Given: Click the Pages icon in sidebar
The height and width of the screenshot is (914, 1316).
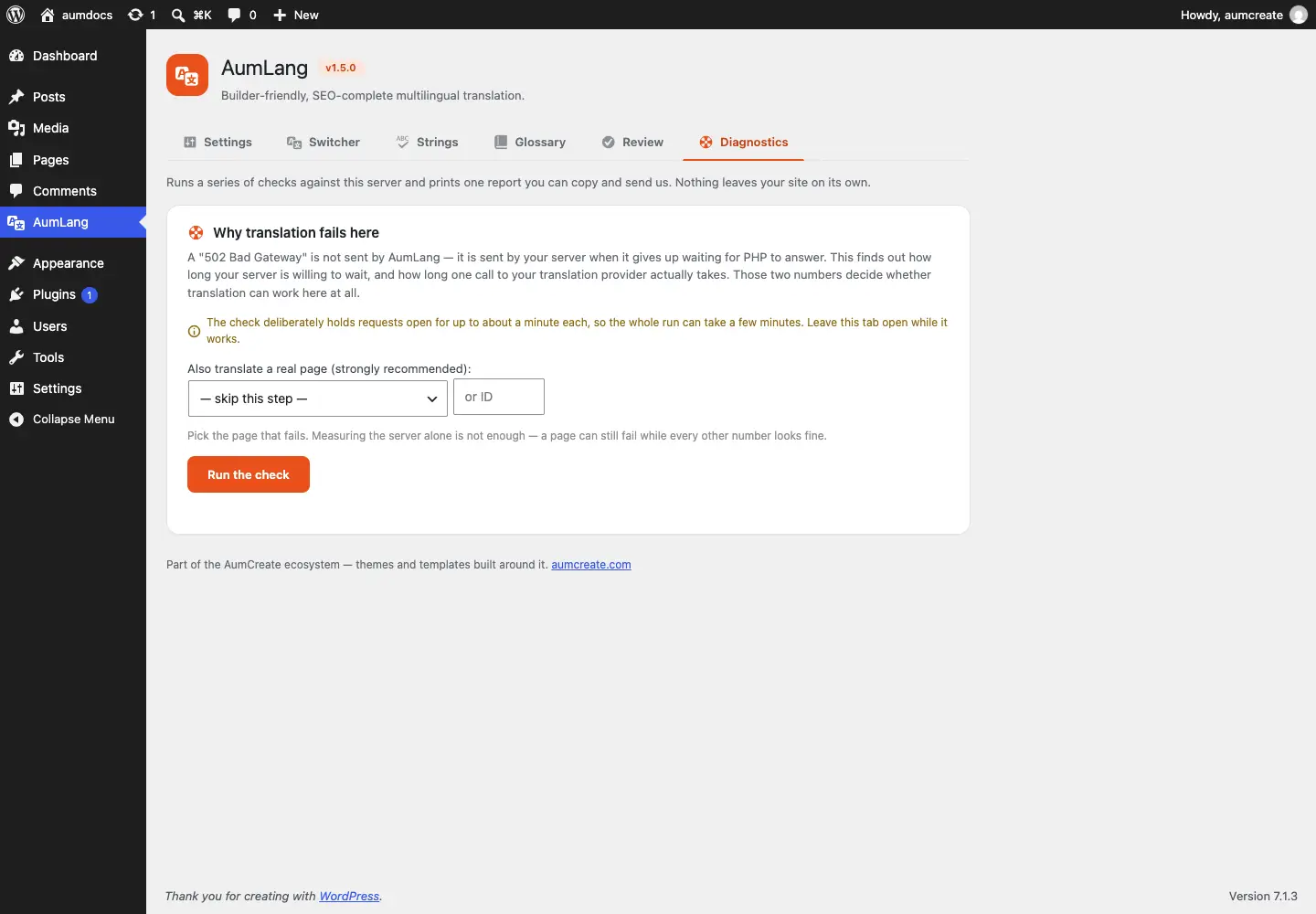Looking at the screenshot, I should tap(16, 160).
